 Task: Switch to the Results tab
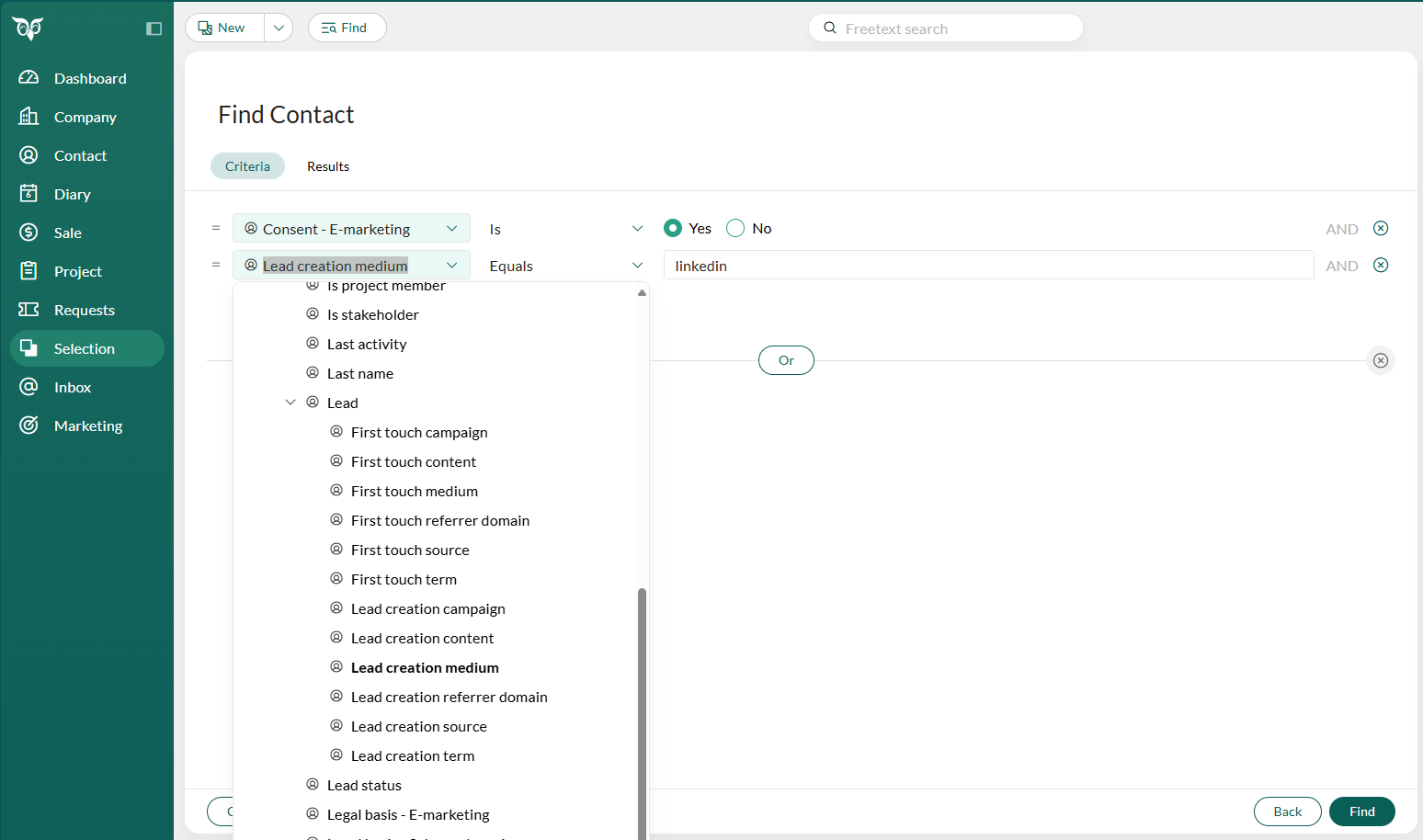click(327, 166)
